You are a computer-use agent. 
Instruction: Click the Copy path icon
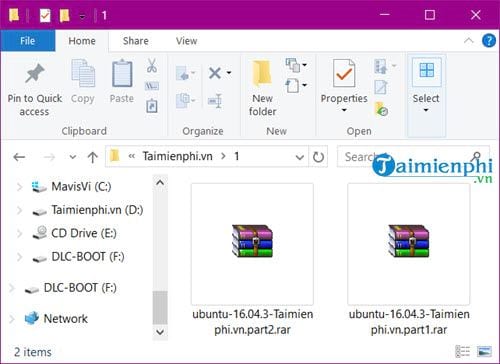152,86
